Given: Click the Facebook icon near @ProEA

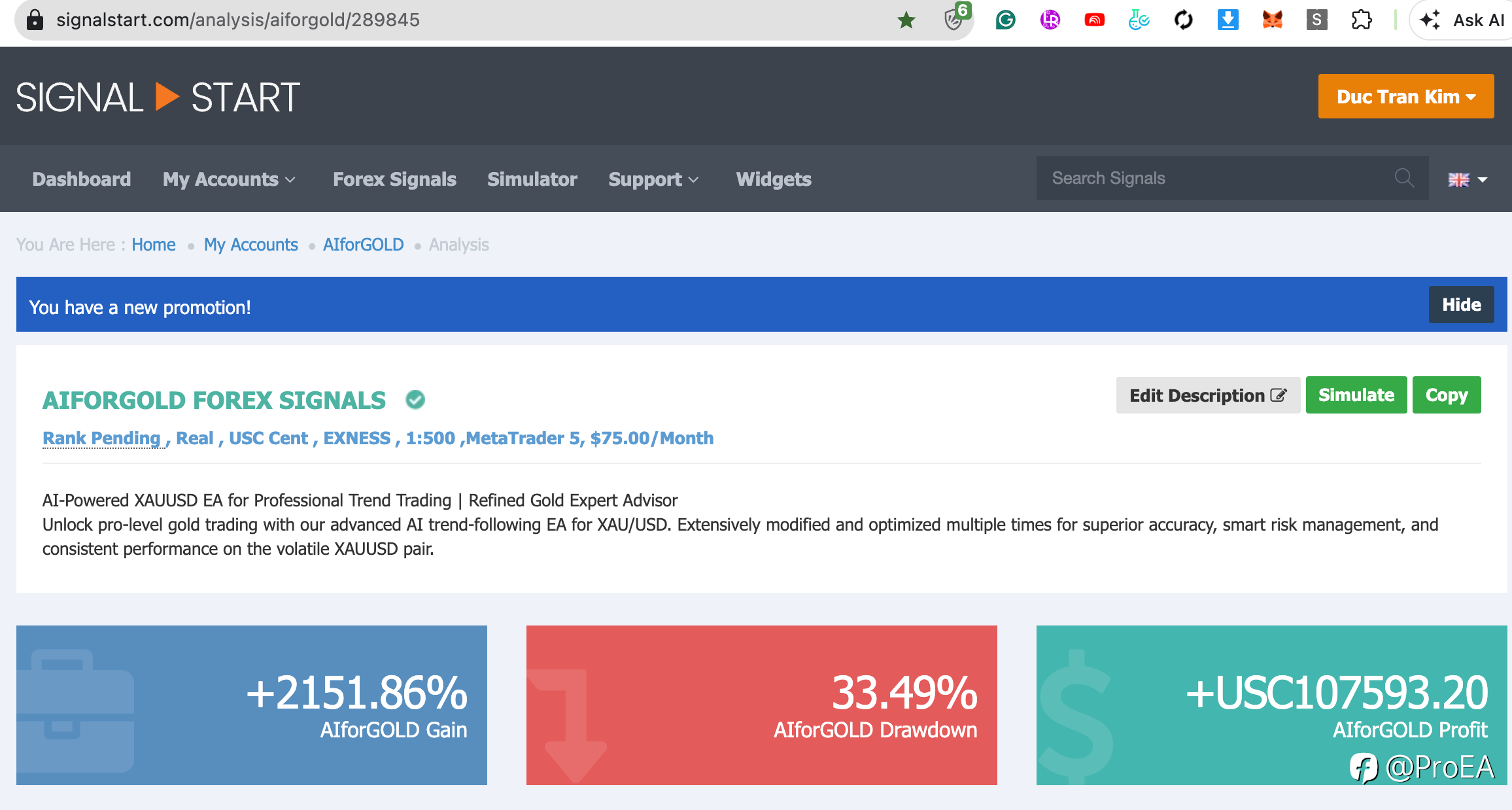Looking at the screenshot, I should coord(1364,768).
